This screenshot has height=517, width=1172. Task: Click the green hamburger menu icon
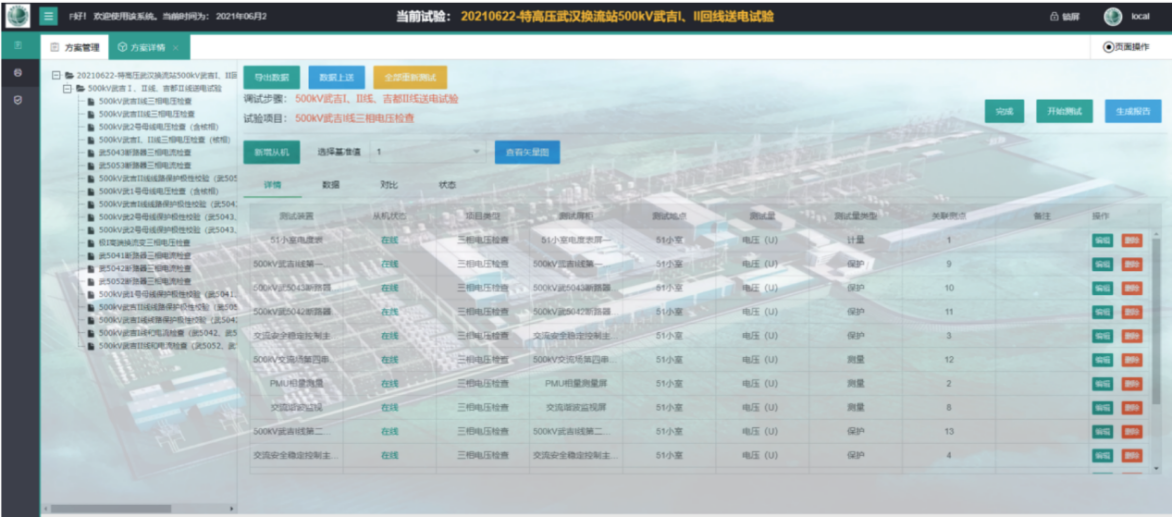tap(48, 17)
